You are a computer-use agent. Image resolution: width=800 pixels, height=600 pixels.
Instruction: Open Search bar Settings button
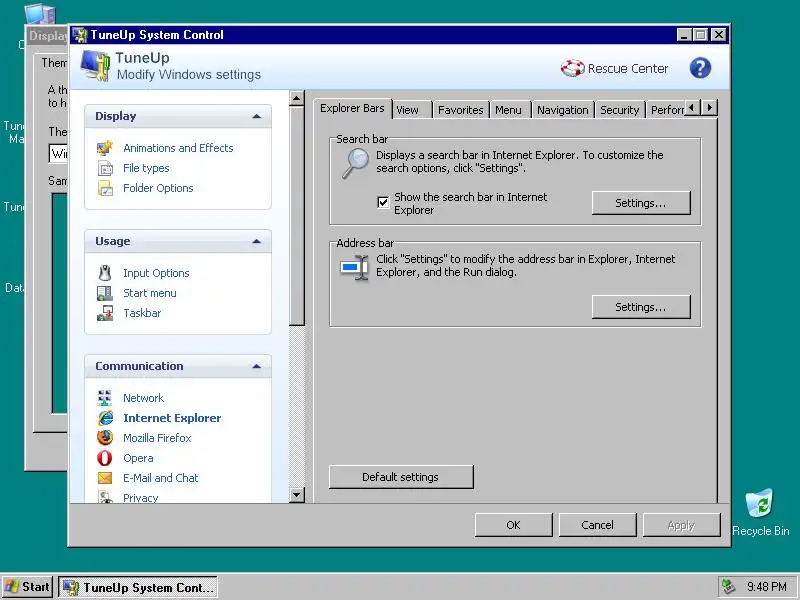(641, 203)
